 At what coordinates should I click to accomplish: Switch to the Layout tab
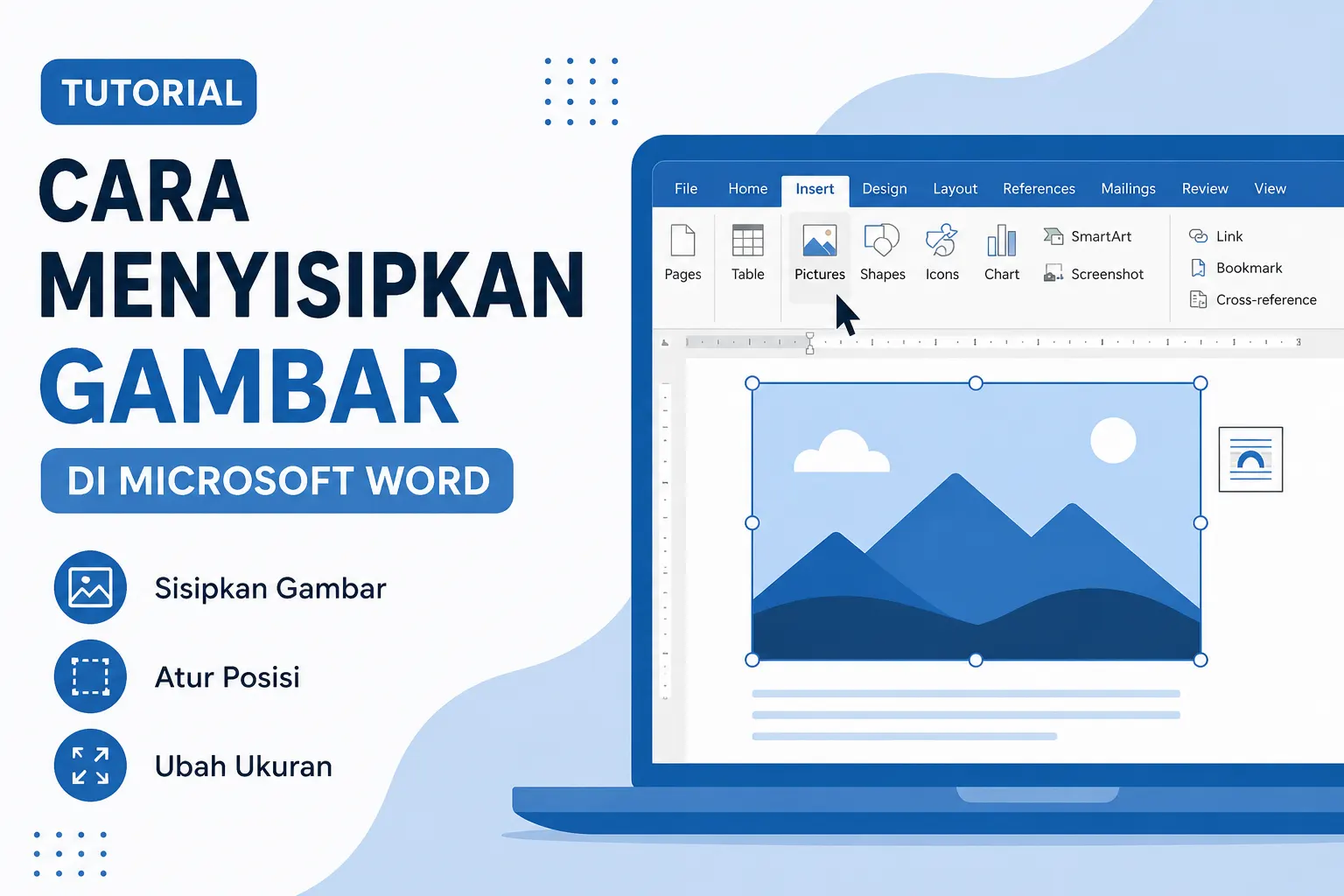click(x=955, y=189)
